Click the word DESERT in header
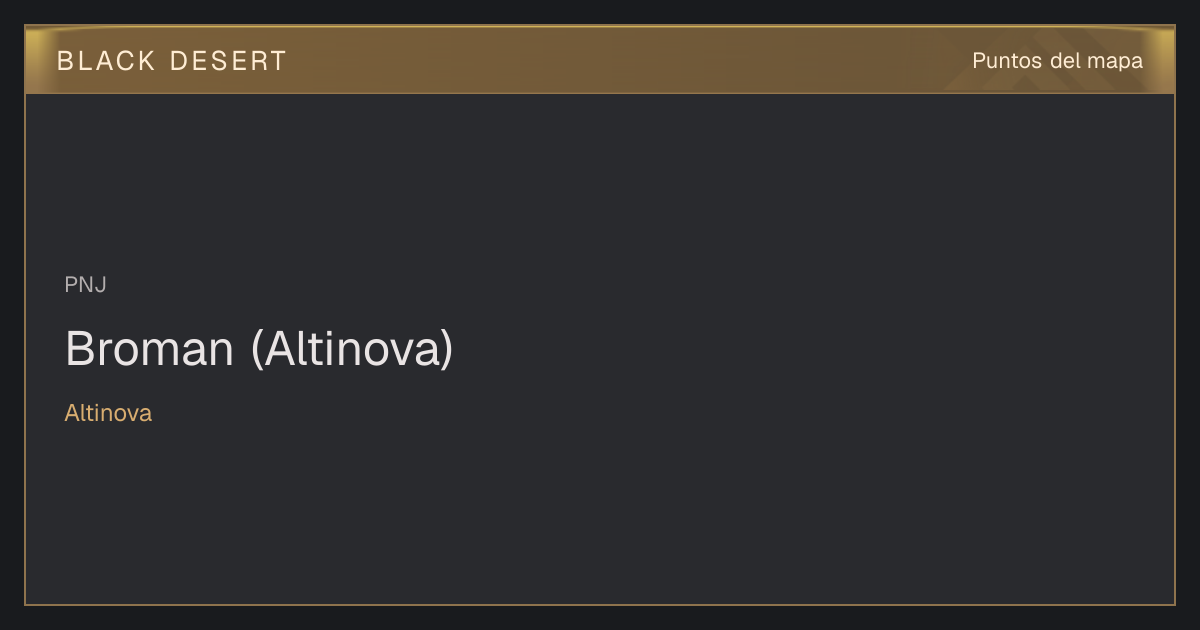The width and height of the screenshot is (1200, 630). click(228, 61)
